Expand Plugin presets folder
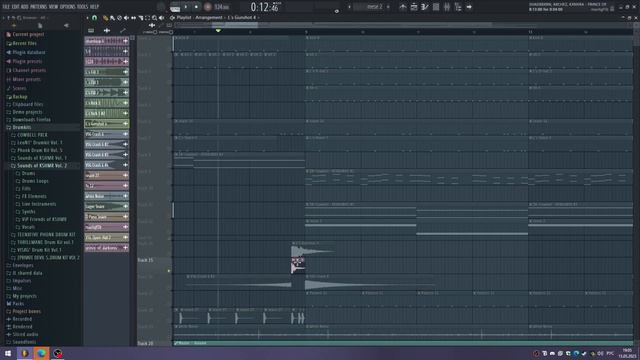640x360 pixels. (x=27, y=62)
